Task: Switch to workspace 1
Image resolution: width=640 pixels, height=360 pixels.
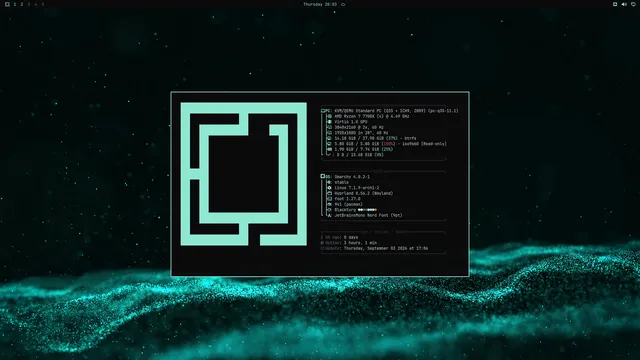Action: 15,4
